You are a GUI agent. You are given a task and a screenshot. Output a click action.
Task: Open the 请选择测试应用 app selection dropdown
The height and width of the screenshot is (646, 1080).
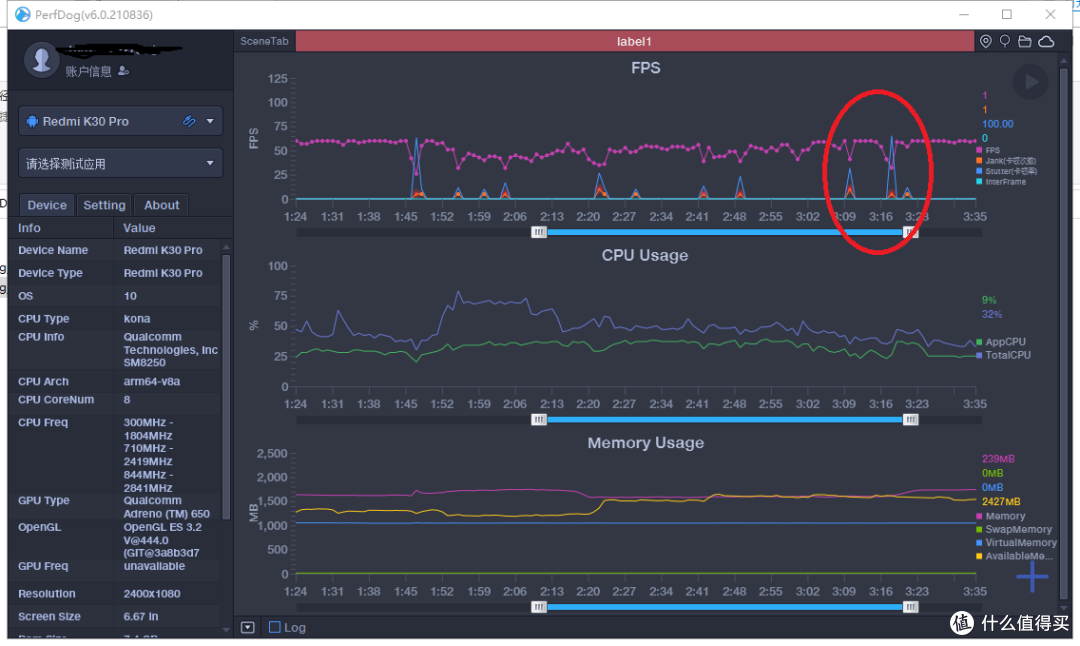[x=120, y=163]
